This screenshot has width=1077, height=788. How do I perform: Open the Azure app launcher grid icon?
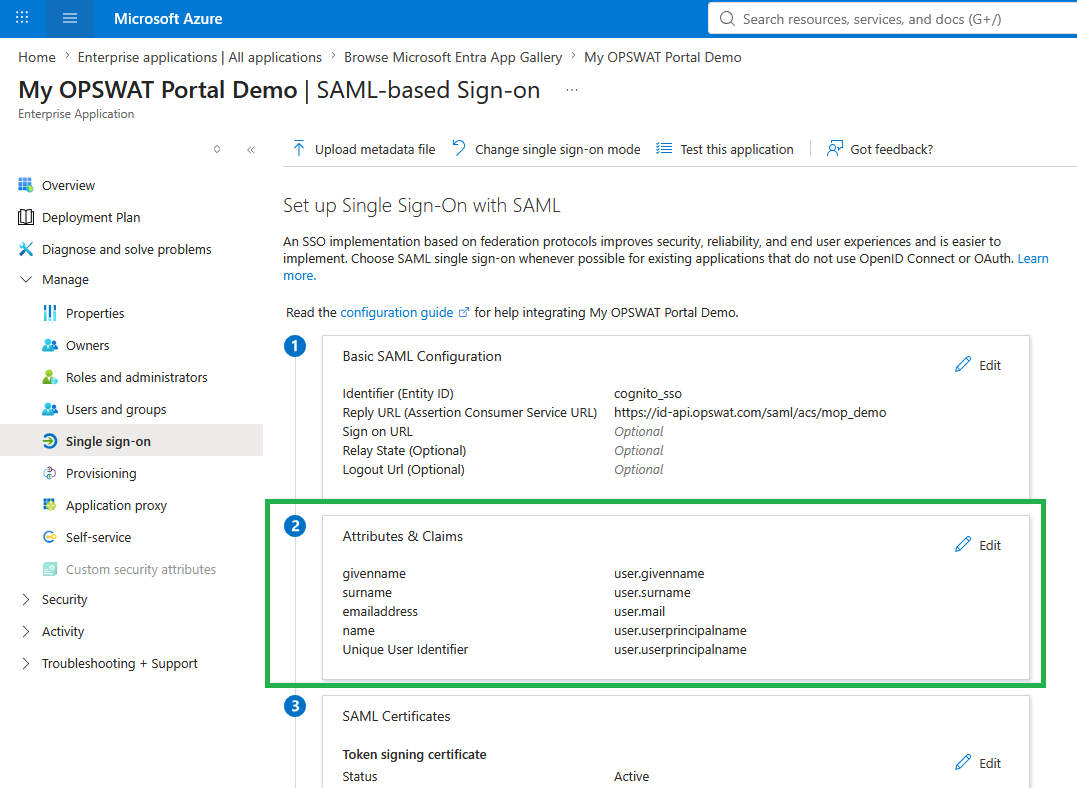[x=22, y=18]
